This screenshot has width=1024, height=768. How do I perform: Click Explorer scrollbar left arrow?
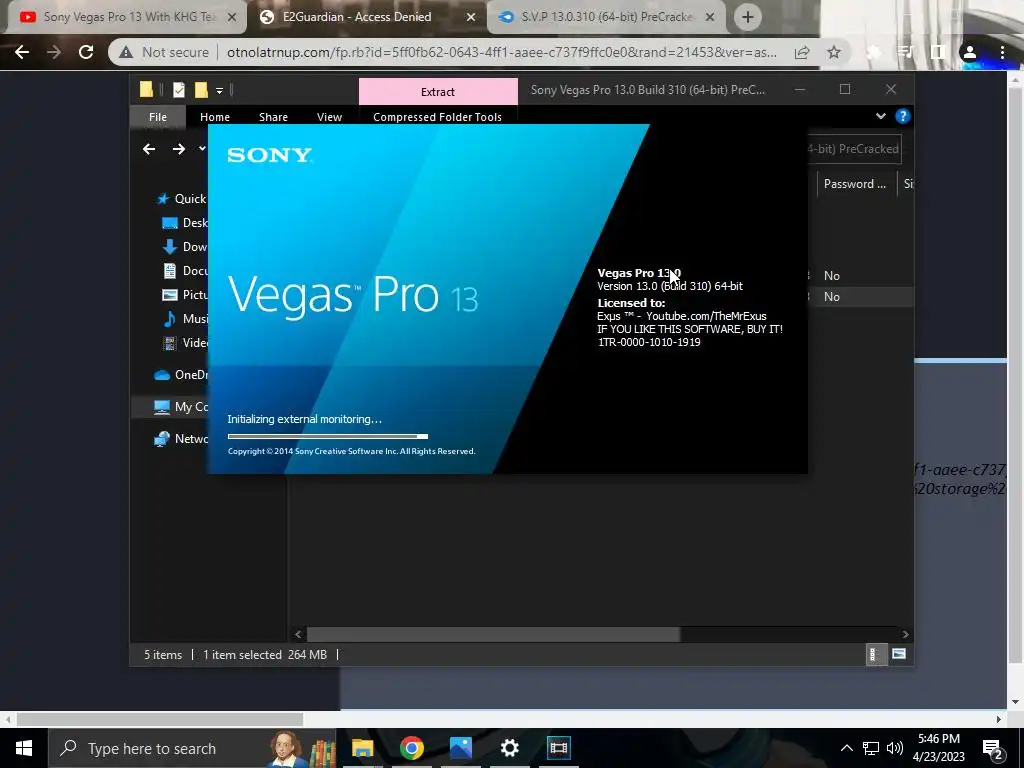(298, 634)
